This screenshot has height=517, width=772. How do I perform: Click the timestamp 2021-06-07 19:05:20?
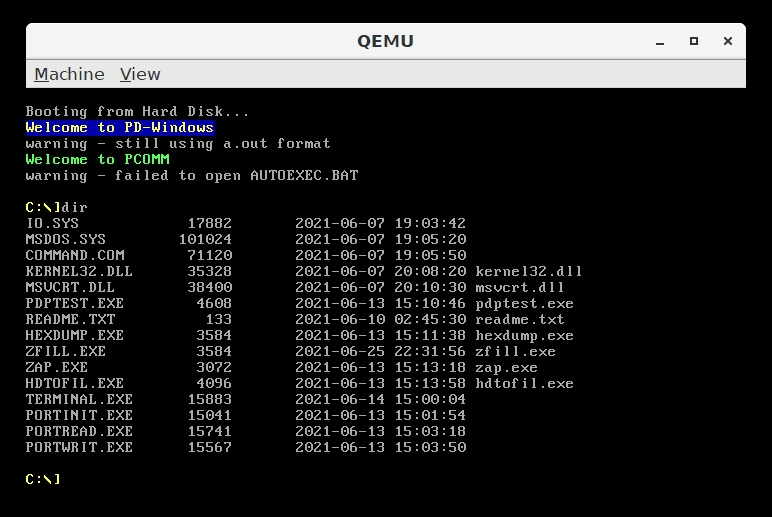[x=381, y=240]
